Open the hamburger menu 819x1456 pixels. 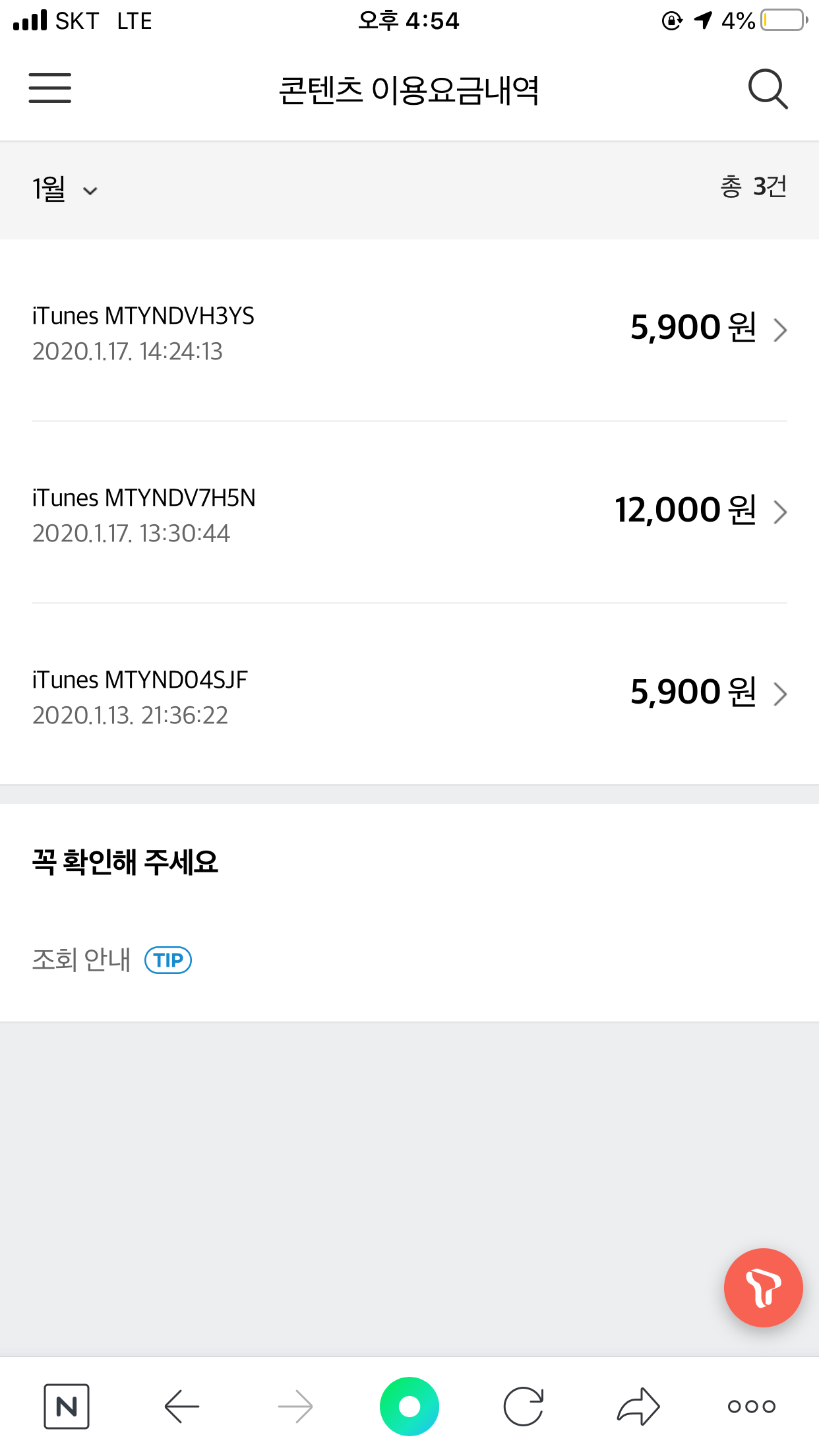(x=50, y=88)
